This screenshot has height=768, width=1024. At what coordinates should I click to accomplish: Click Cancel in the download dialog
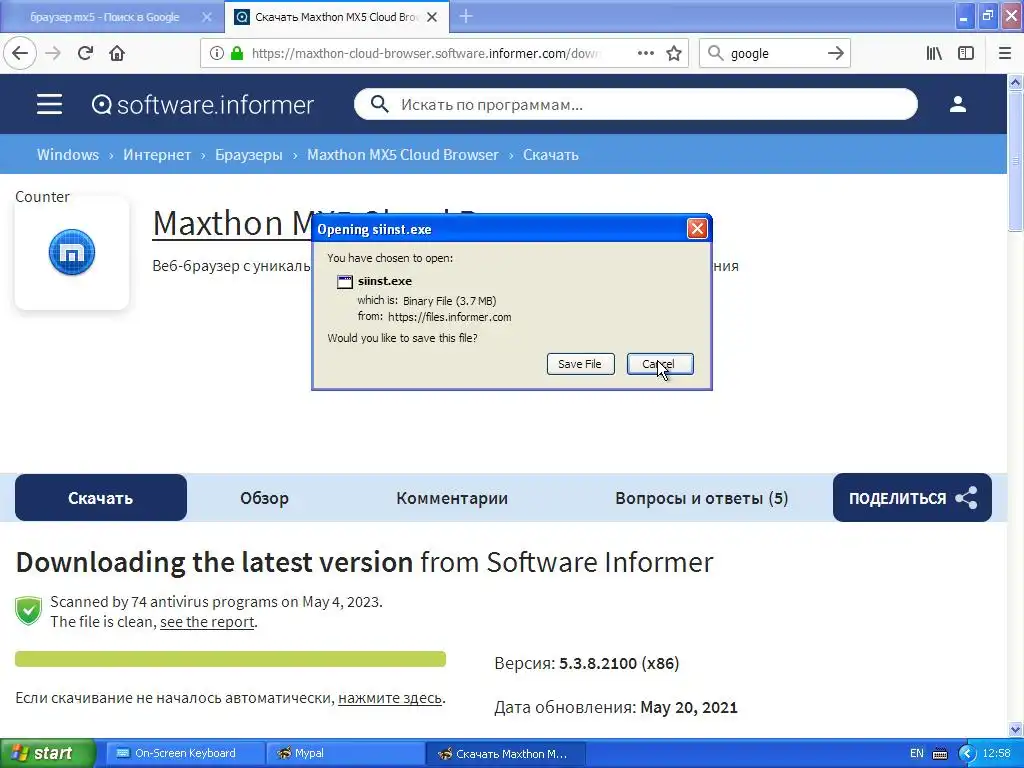(660, 364)
